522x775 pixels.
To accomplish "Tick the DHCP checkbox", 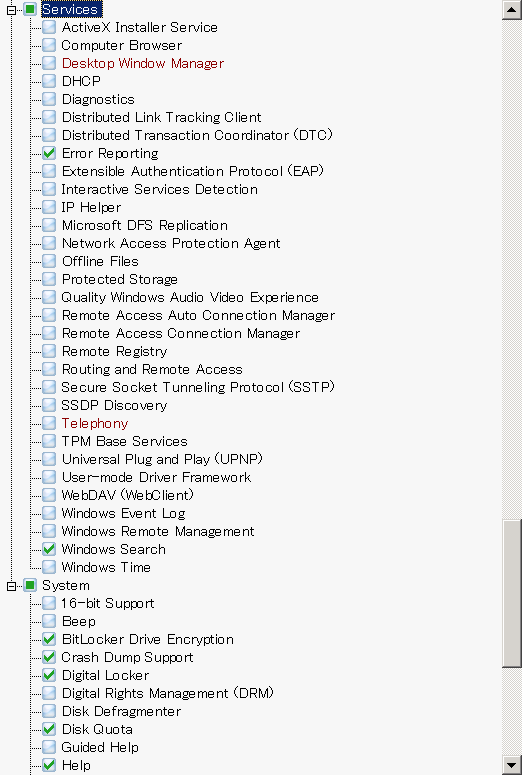I will 49,81.
